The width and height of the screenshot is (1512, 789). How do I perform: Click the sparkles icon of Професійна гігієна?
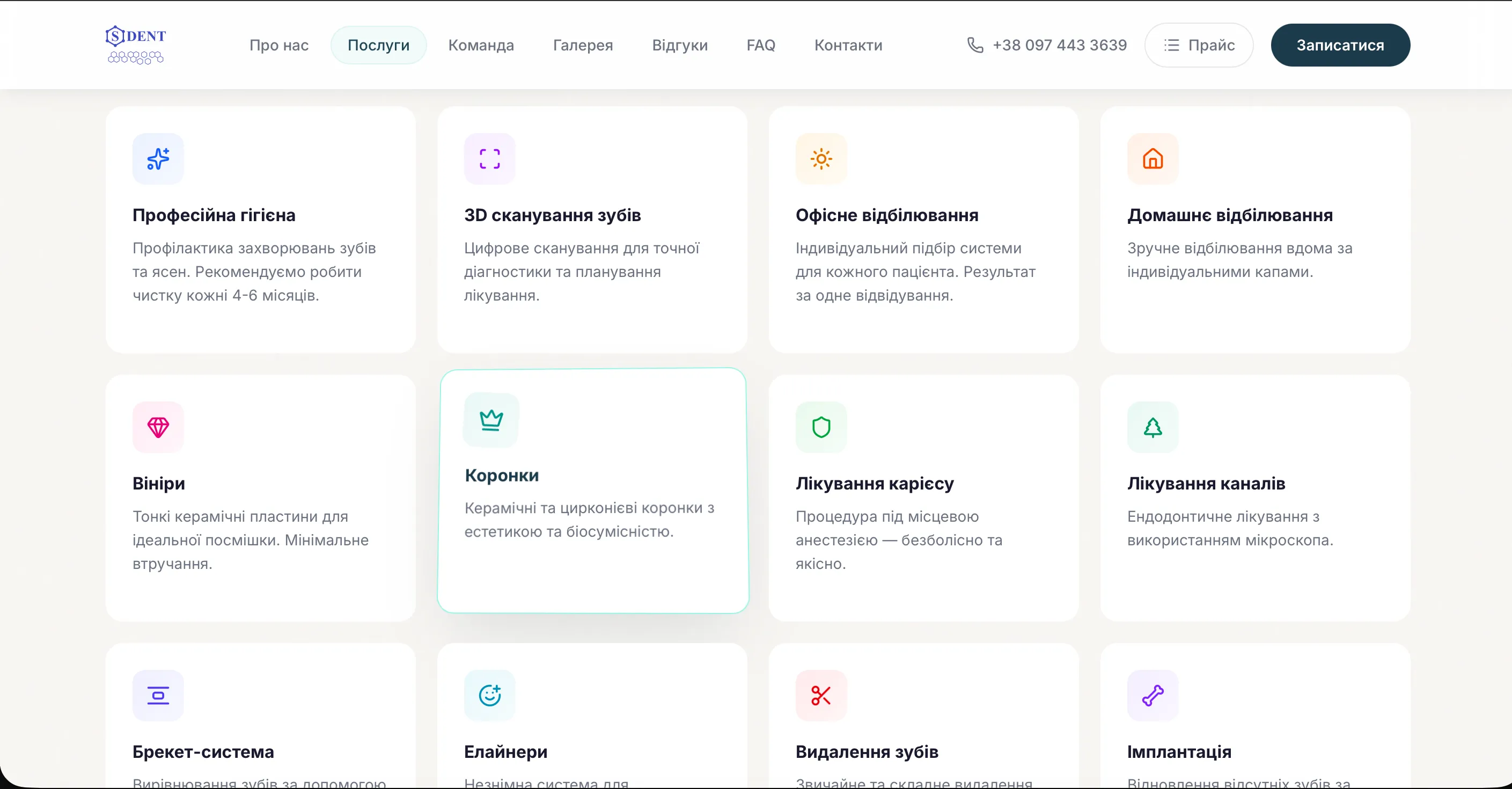click(158, 158)
